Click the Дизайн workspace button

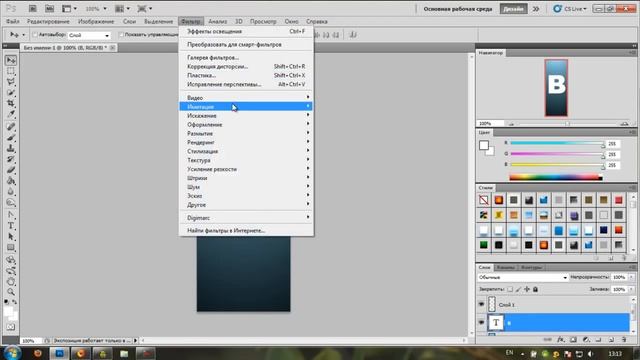click(513, 9)
